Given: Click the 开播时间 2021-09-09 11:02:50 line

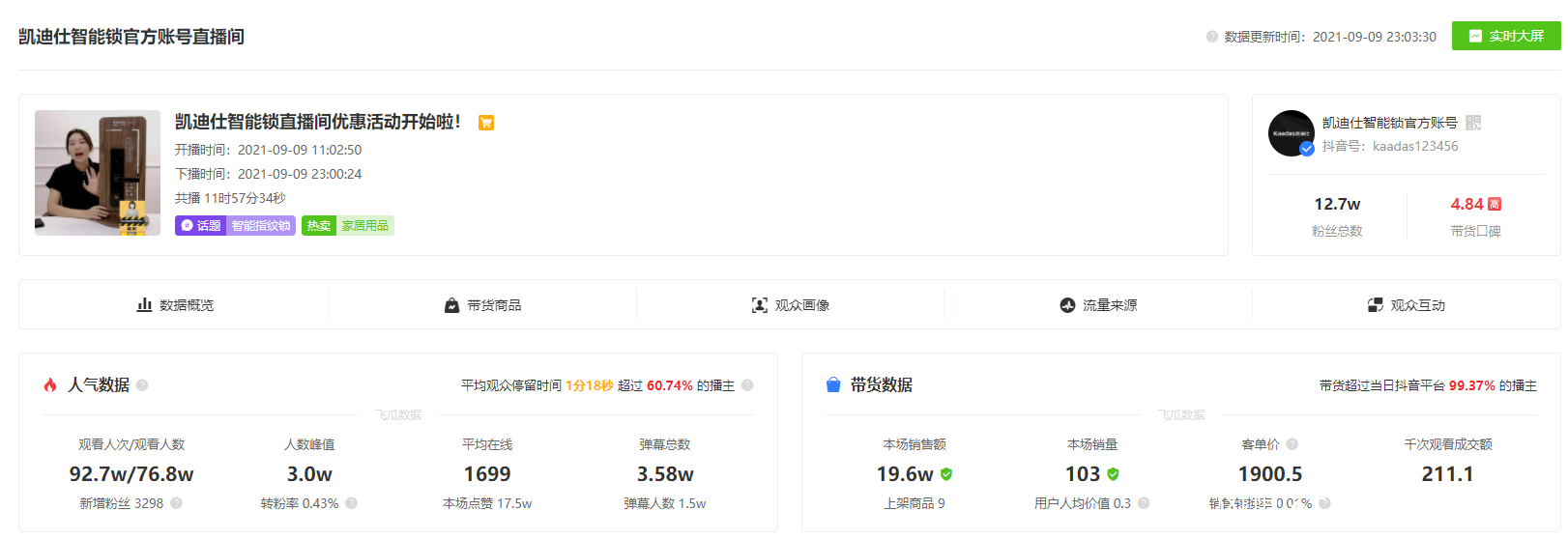Looking at the screenshot, I should tap(268, 150).
